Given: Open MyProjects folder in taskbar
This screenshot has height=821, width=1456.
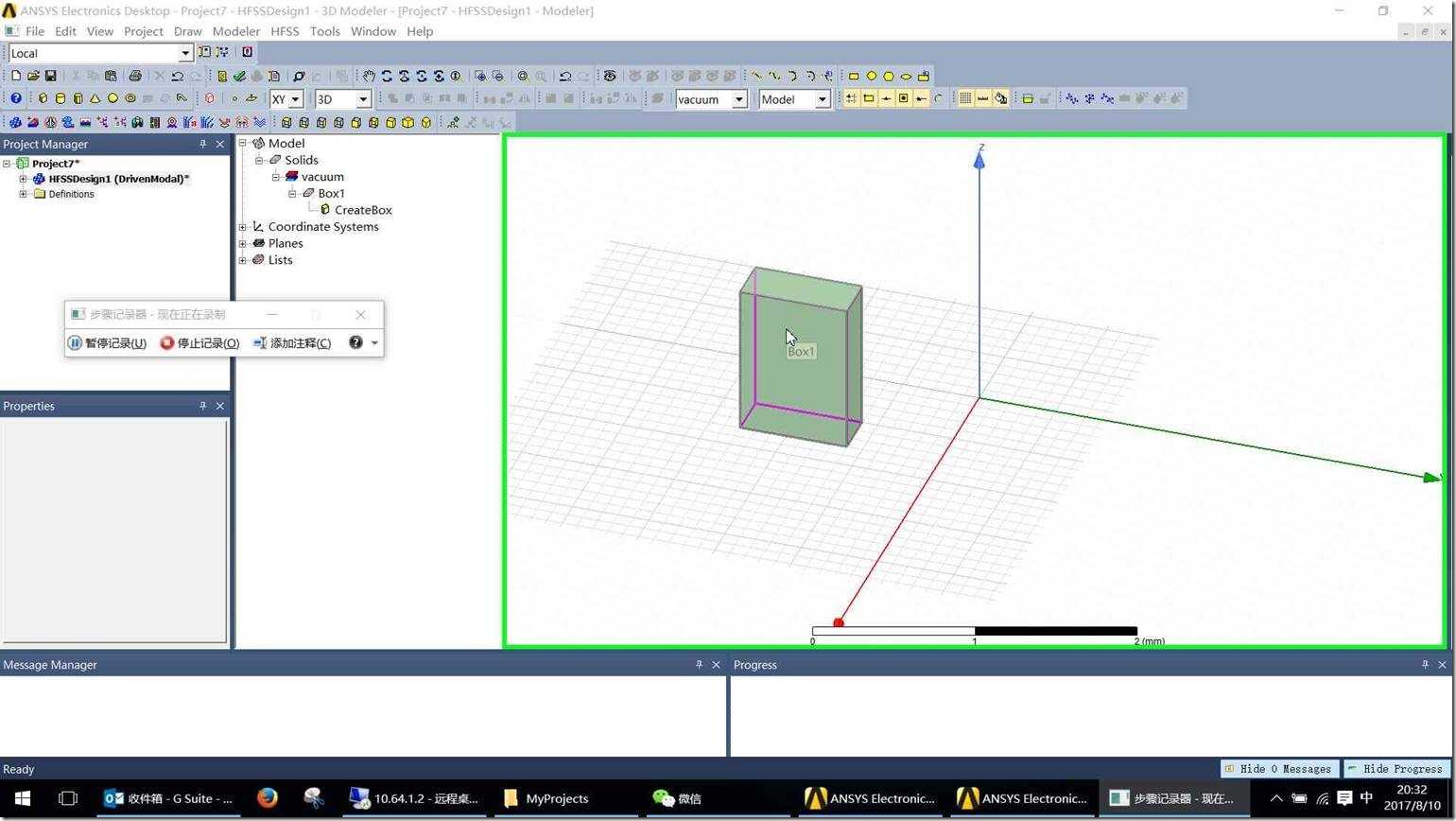Looking at the screenshot, I should click(x=546, y=798).
